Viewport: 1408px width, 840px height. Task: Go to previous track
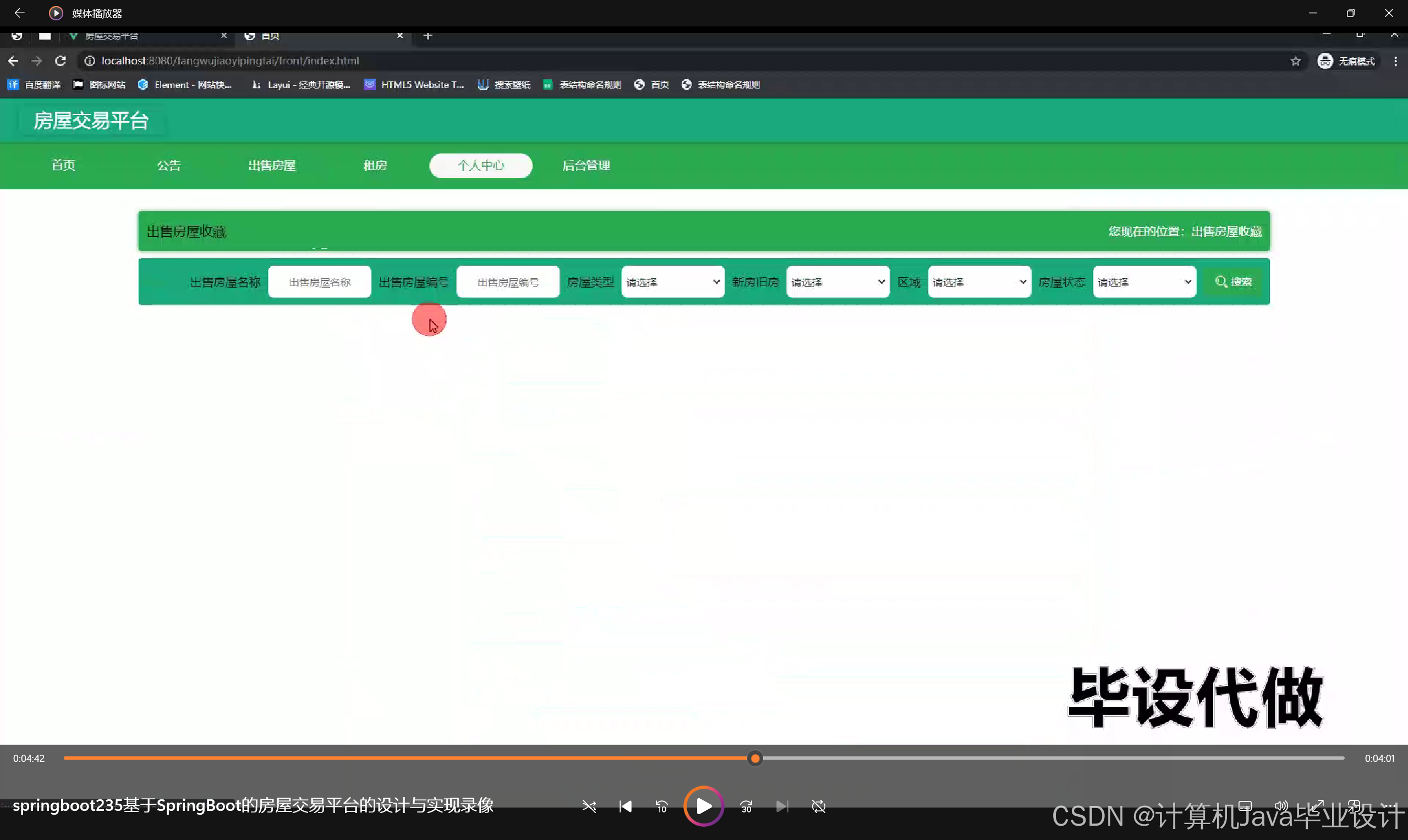[625, 806]
